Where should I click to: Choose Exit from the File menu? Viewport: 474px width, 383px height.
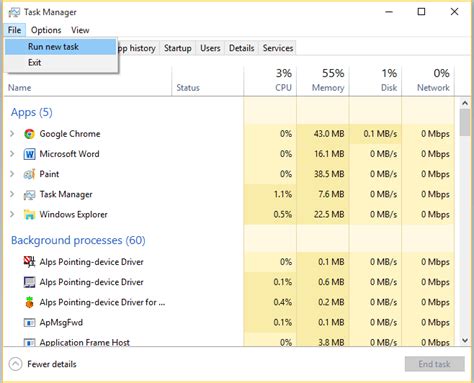point(61,63)
